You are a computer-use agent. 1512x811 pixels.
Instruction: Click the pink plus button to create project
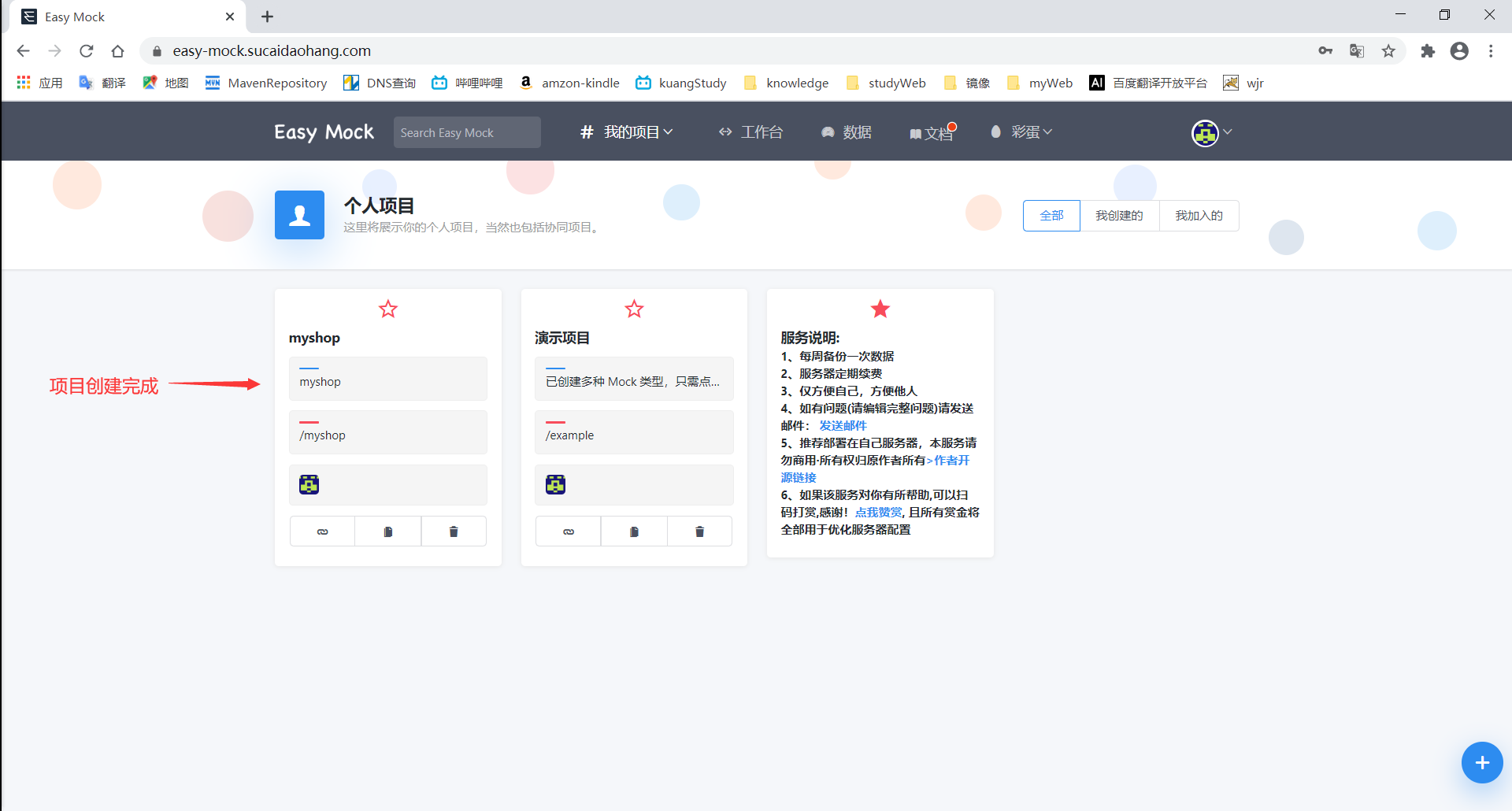click(1482, 762)
